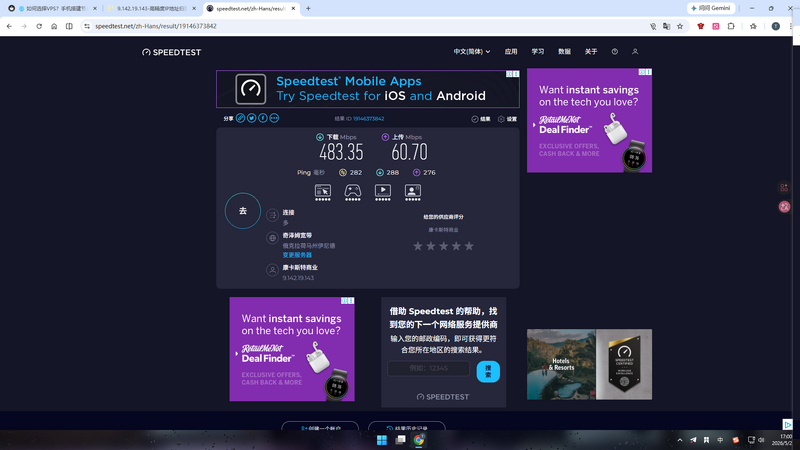This screenshot has height=450, width=800.
Task: Show hidden system tray icons chevron
Action: 680,440
